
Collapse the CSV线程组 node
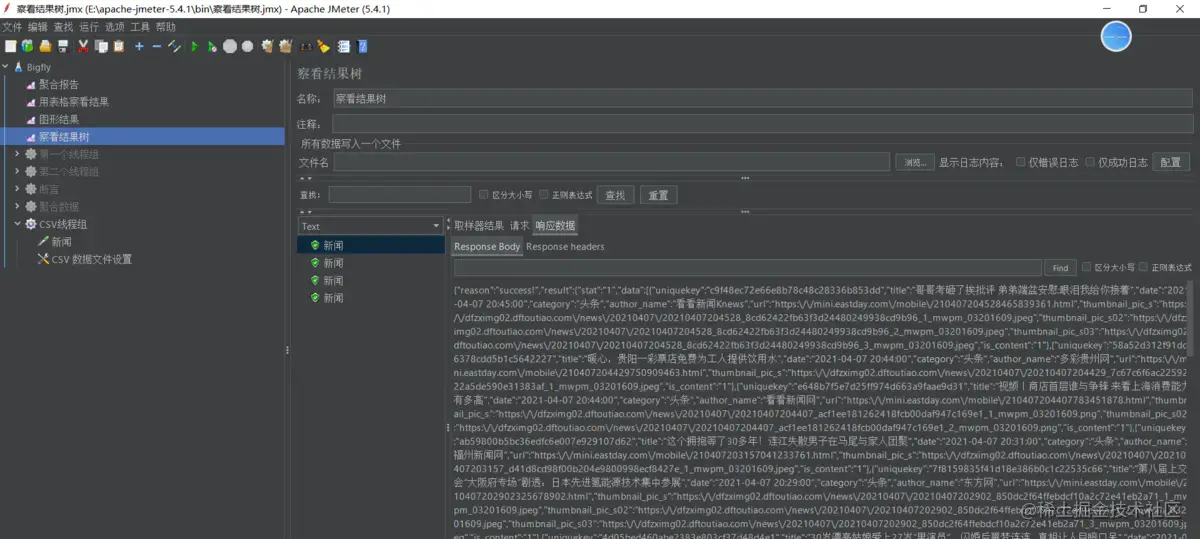coord(17,224)
